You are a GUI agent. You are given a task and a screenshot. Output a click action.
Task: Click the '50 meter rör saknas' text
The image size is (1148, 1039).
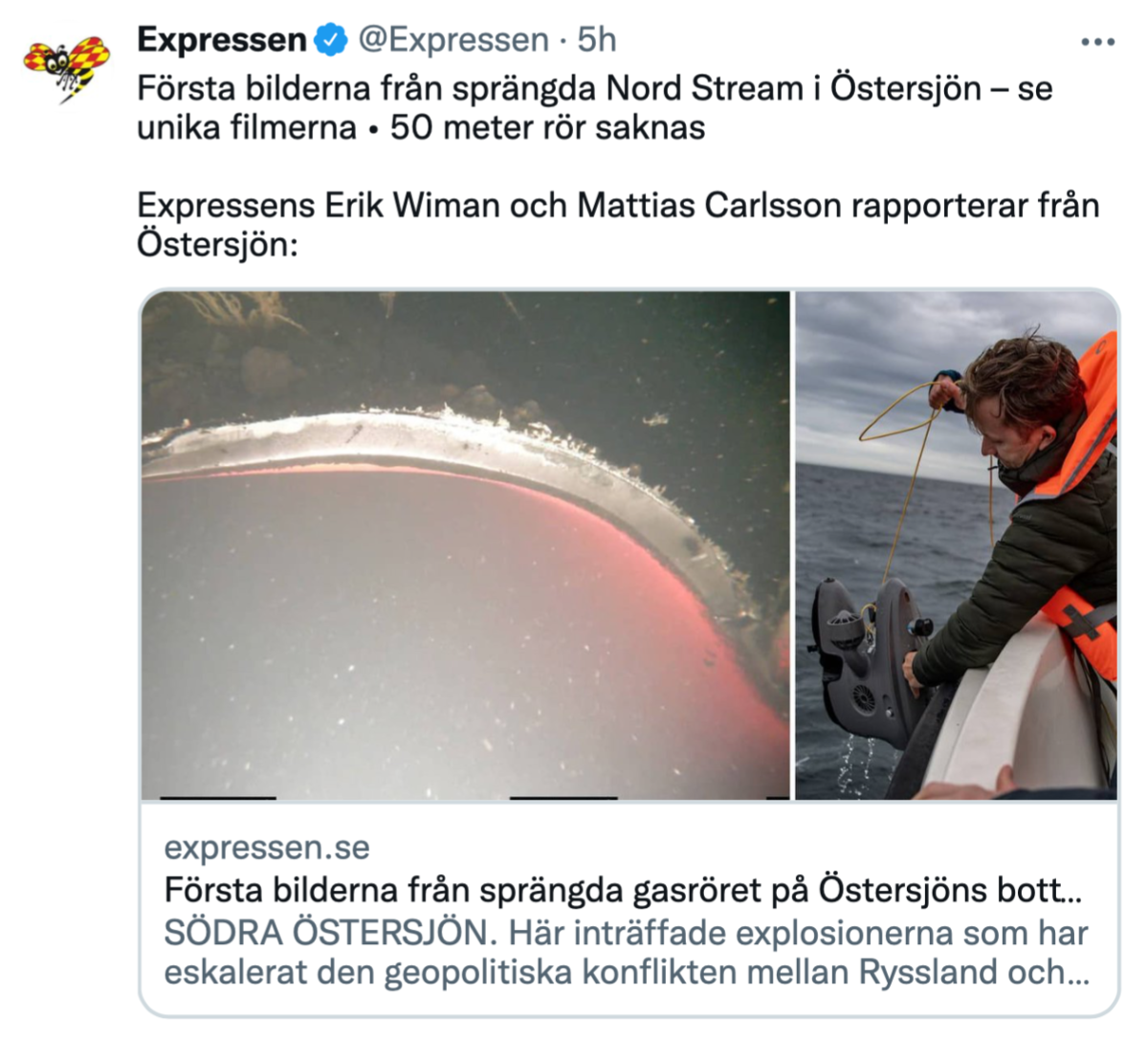pos(548,127)
